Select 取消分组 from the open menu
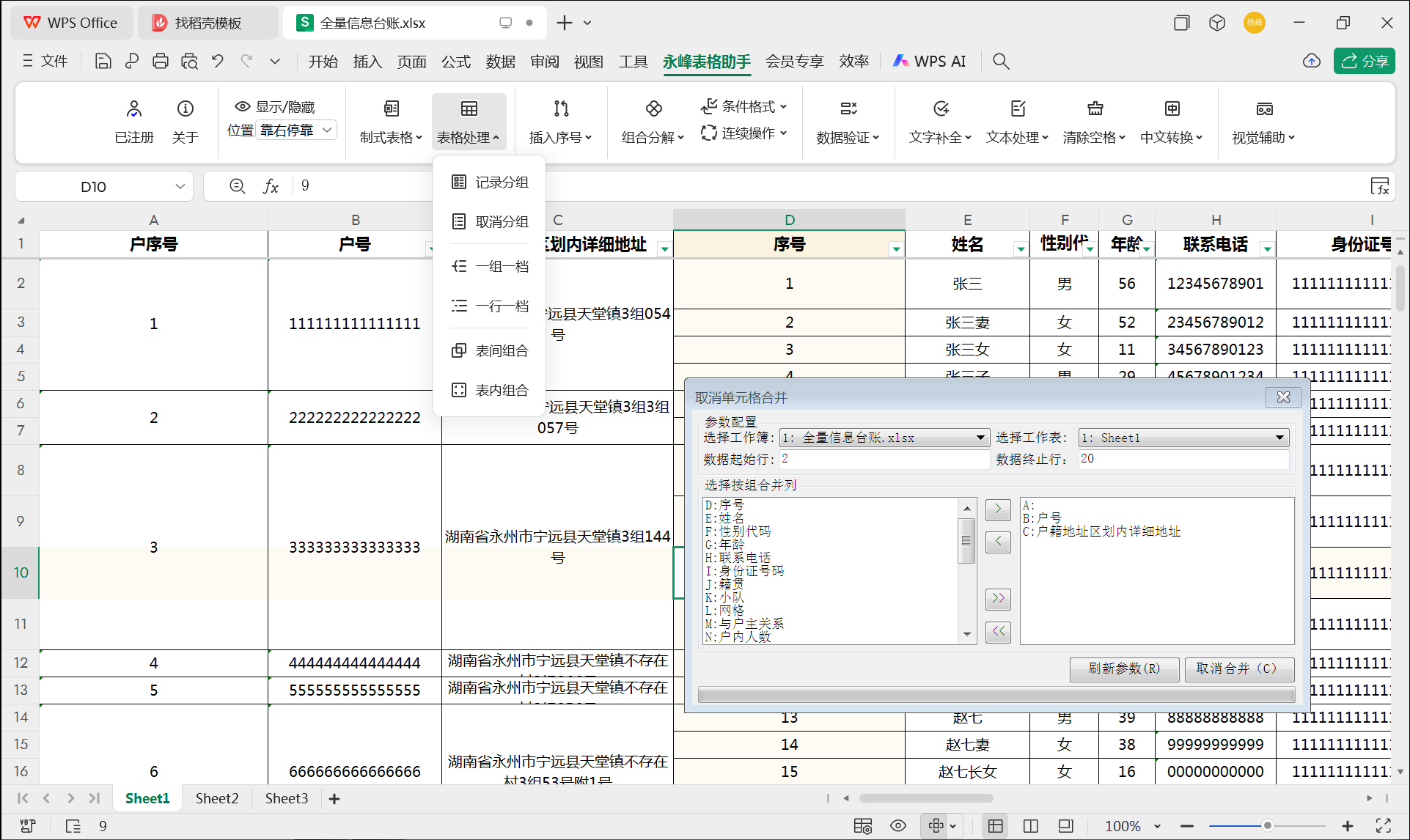The width and height of the screenshot is (1410, 840). tap(502, 221)
